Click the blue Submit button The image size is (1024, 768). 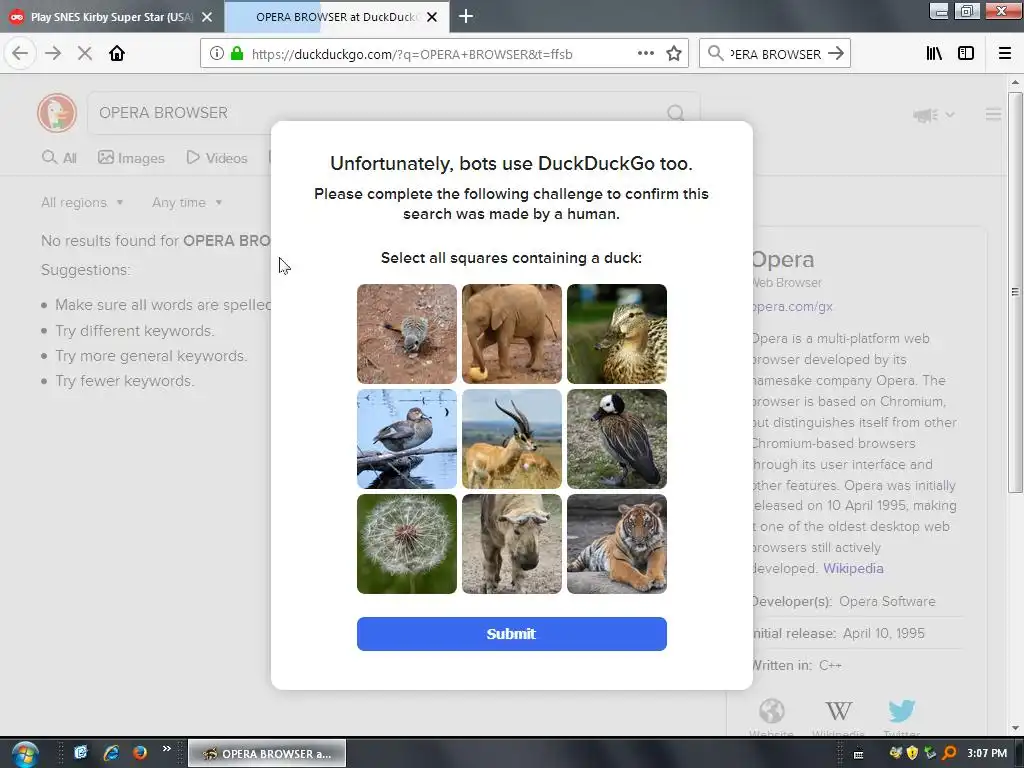click(x=512, y=634)
